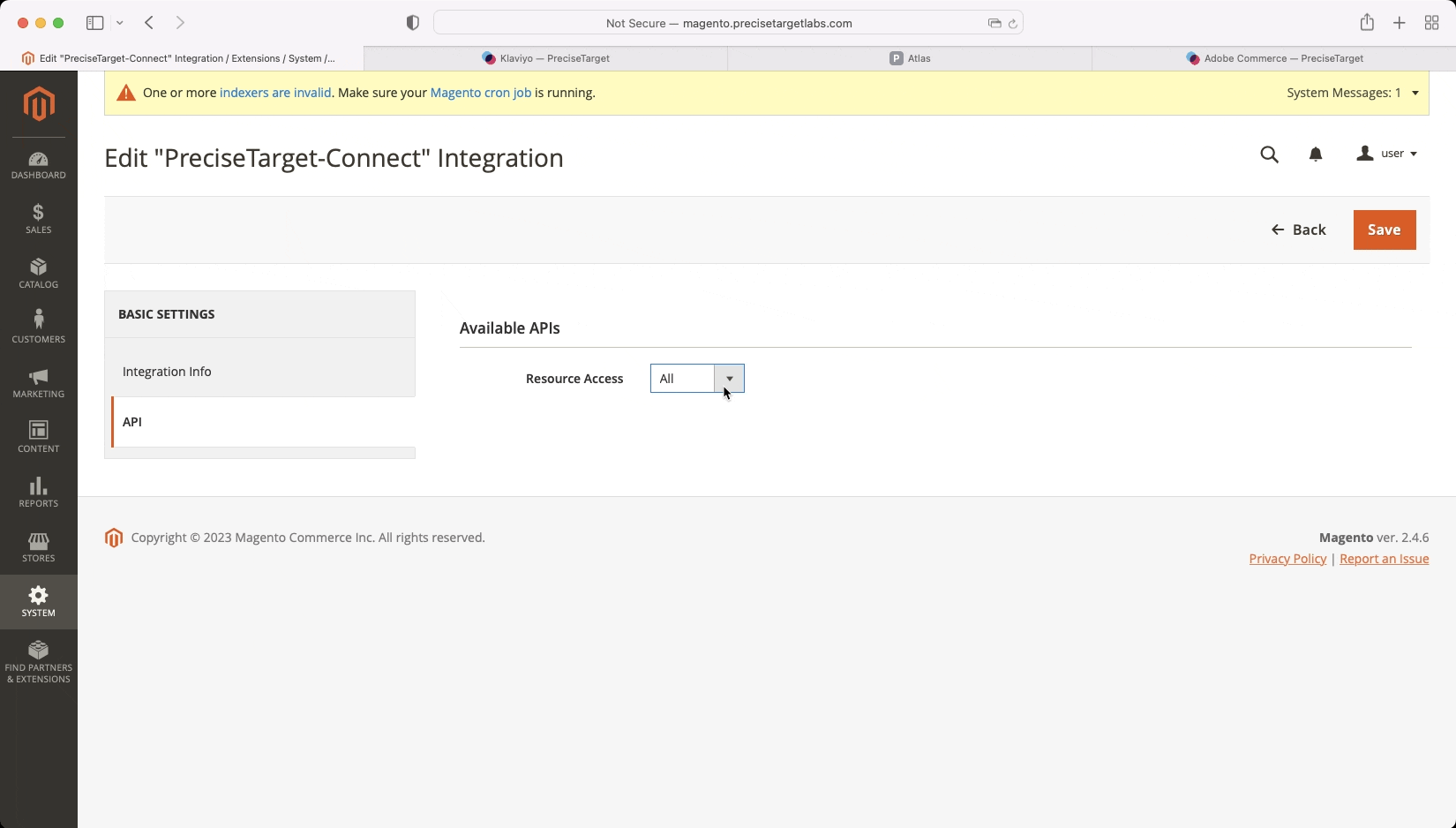
Task: Click the Magento logo in the sidebar
Action: (39, 103)
